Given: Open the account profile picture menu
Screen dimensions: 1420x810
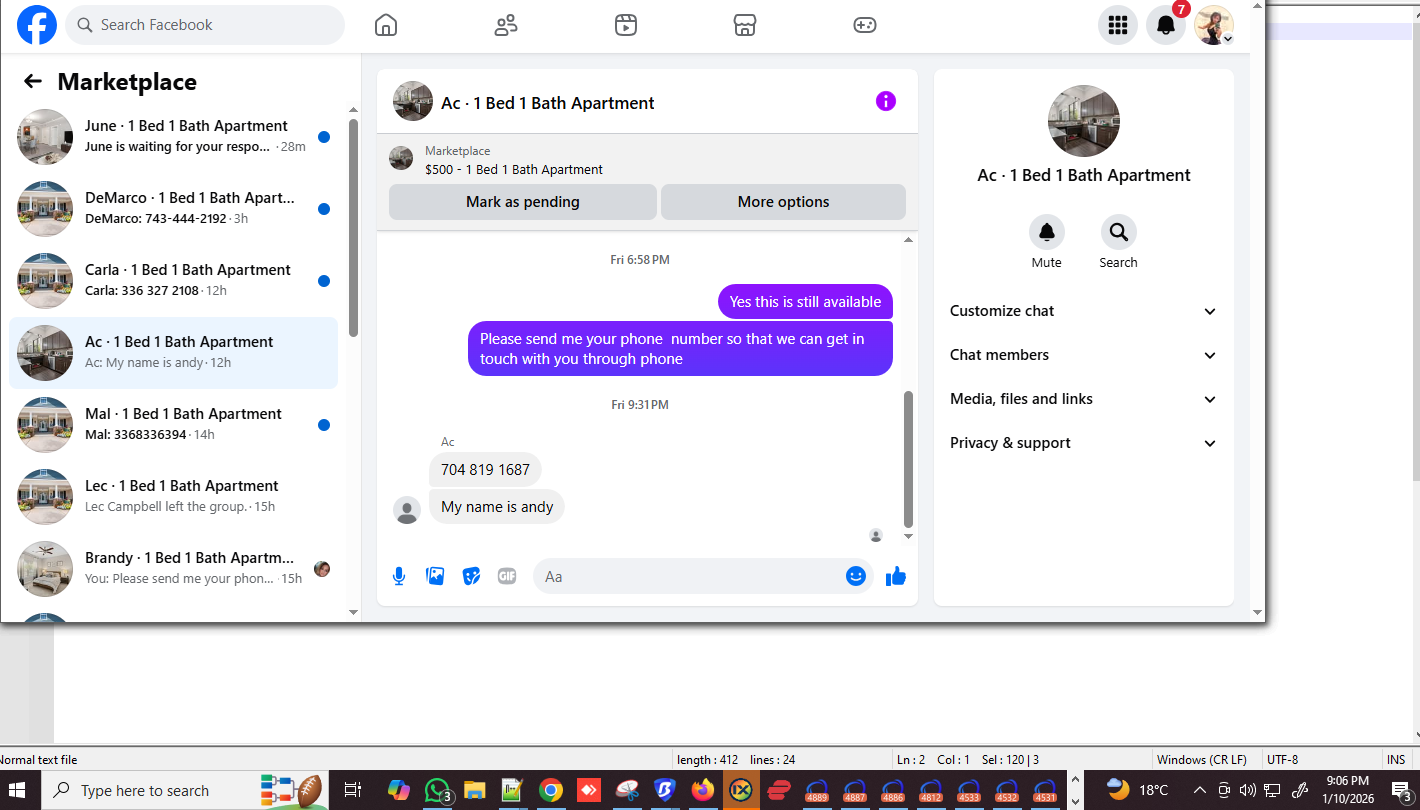Looking at the screenshot, I should click(1214, 25).
